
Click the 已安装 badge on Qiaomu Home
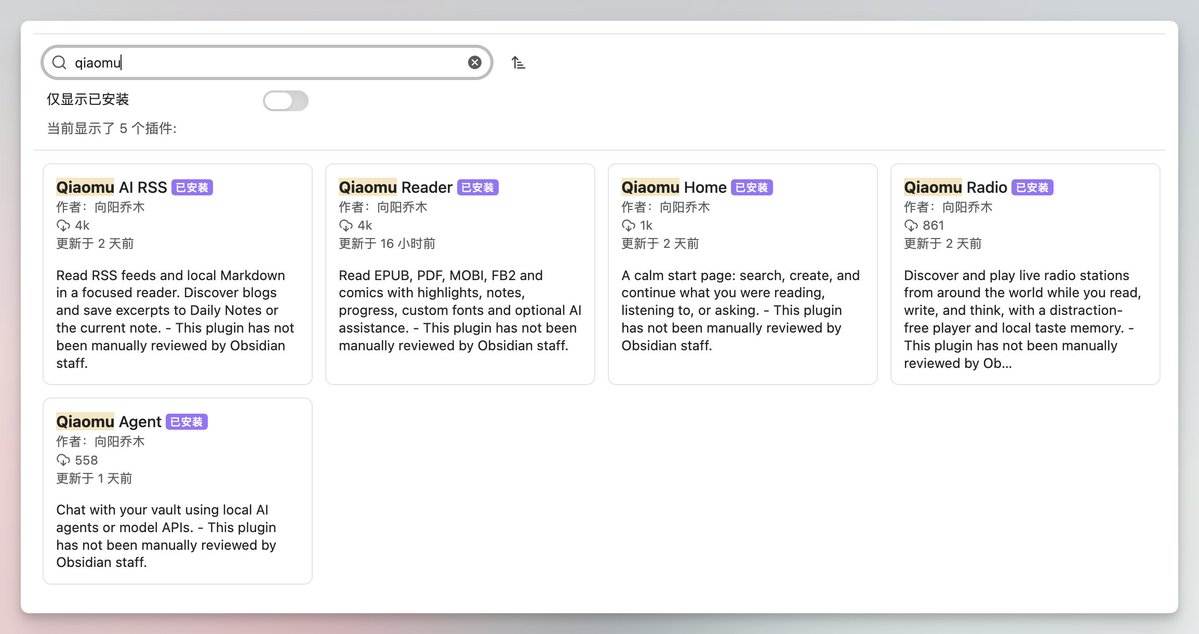(x=752, y=187)
